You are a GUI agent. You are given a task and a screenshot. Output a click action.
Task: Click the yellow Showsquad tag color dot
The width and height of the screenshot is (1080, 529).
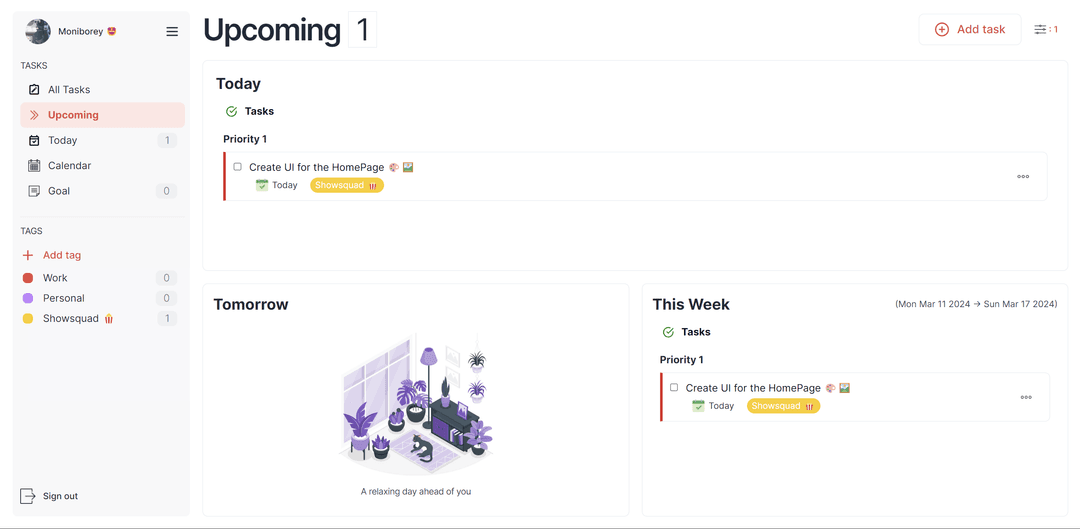(x=28, y=318)
